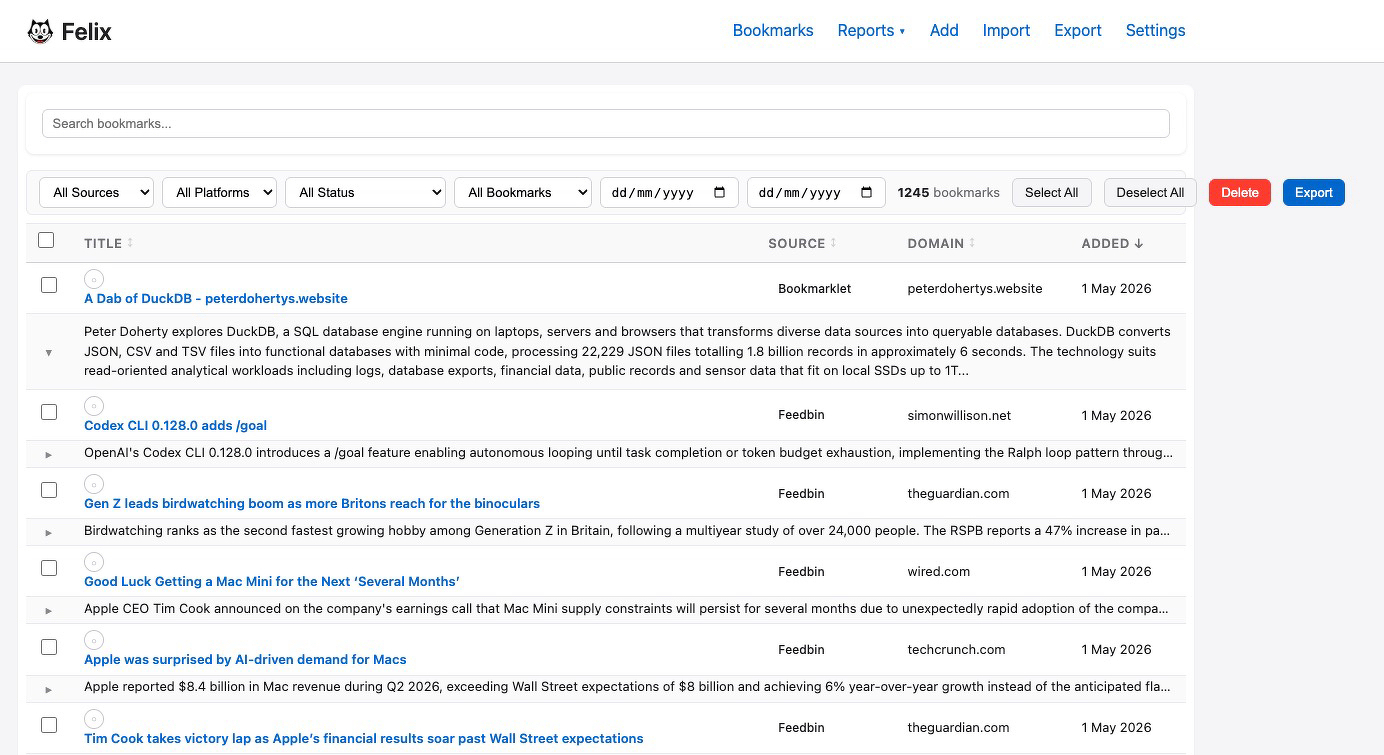The height and width of the screenshot is (755, 1384).
Task: Open calendar picker in second date field
Action: click(x=866, y=192)
